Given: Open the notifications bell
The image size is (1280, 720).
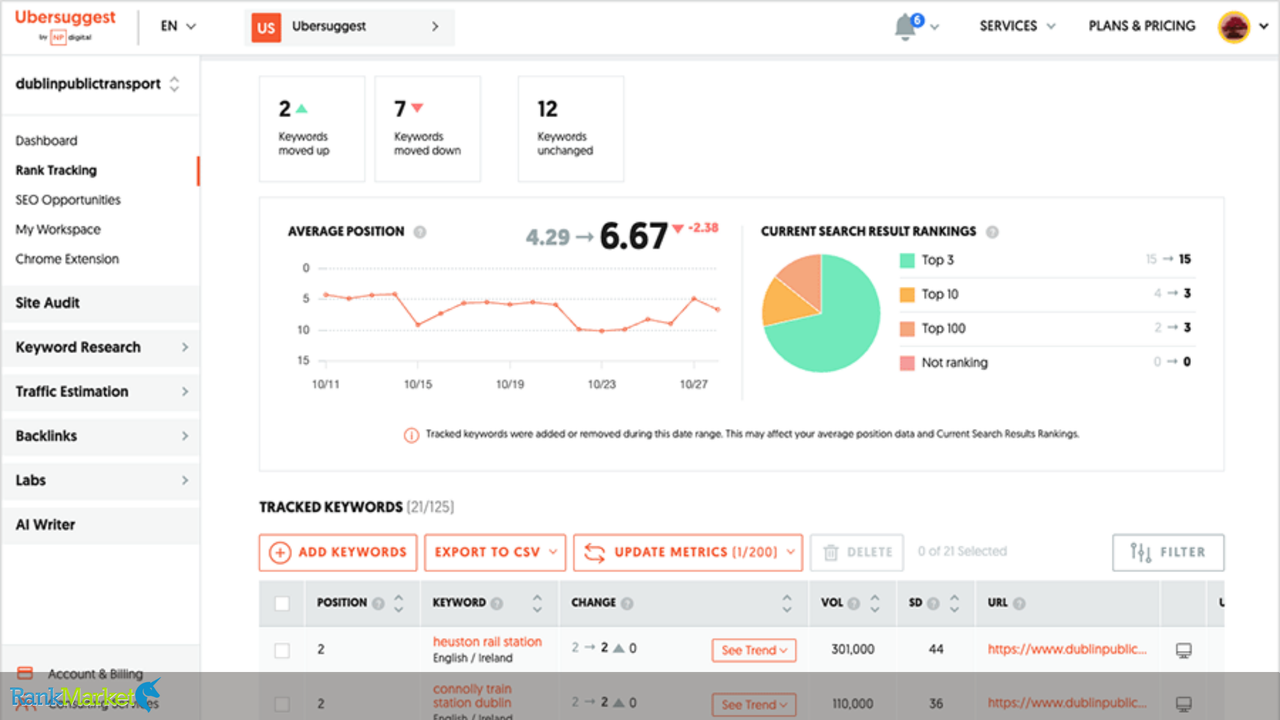Looking at the screenshot, I should [906, 27].
